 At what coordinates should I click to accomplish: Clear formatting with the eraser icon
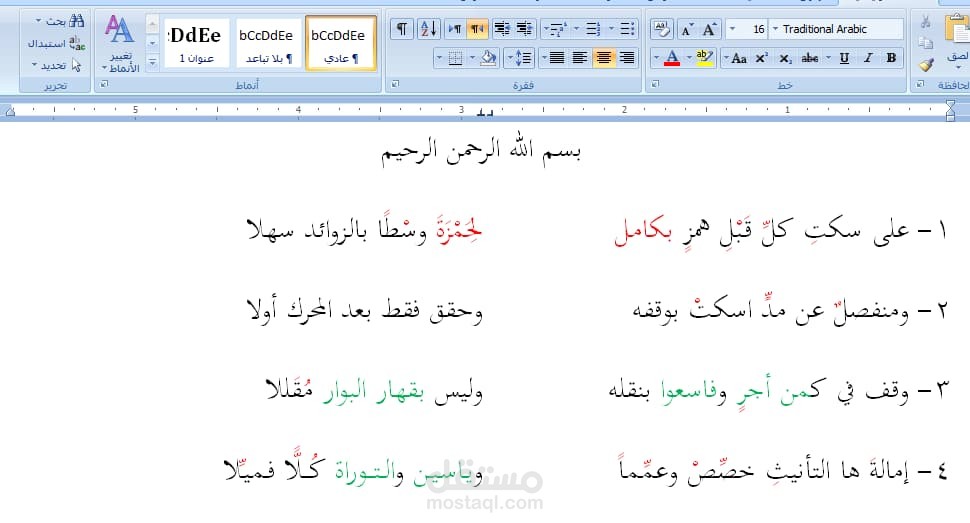[661, 28]
